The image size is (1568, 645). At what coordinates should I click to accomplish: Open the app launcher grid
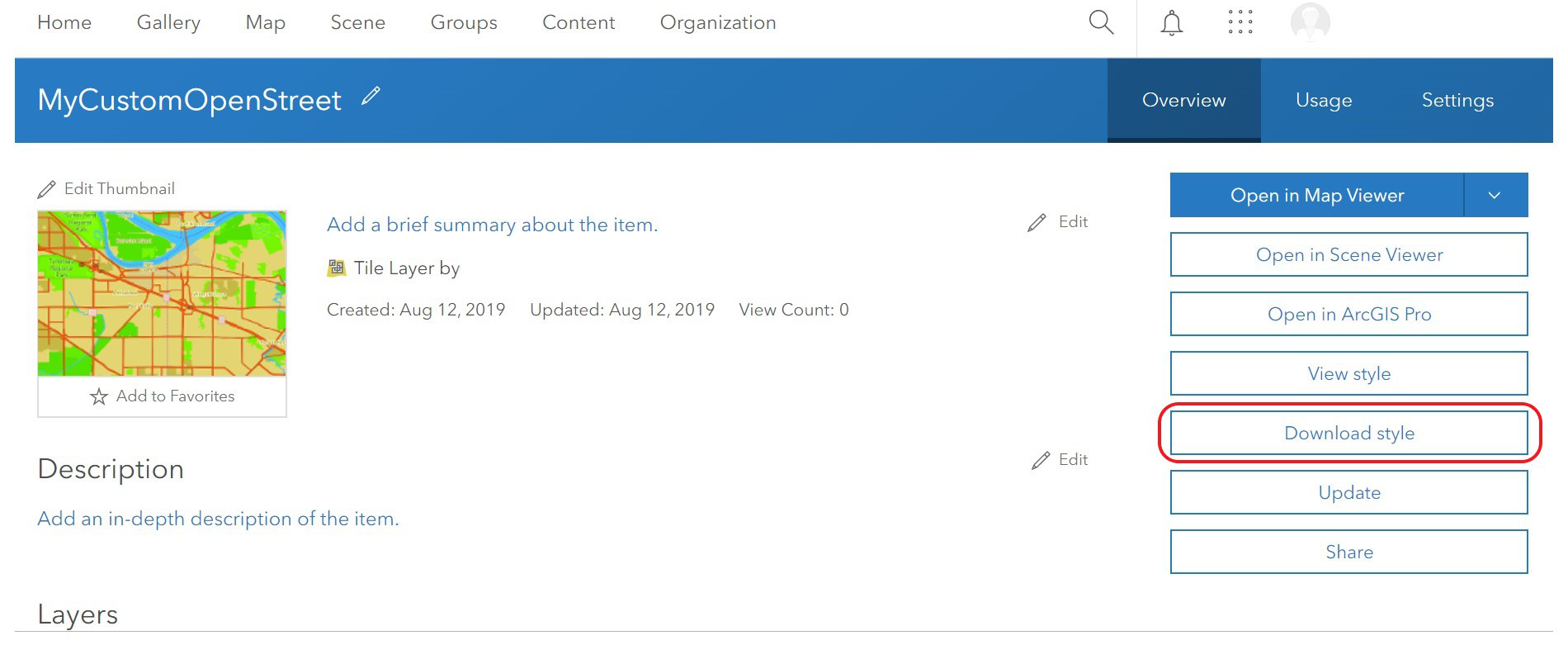pos(1240,22)
